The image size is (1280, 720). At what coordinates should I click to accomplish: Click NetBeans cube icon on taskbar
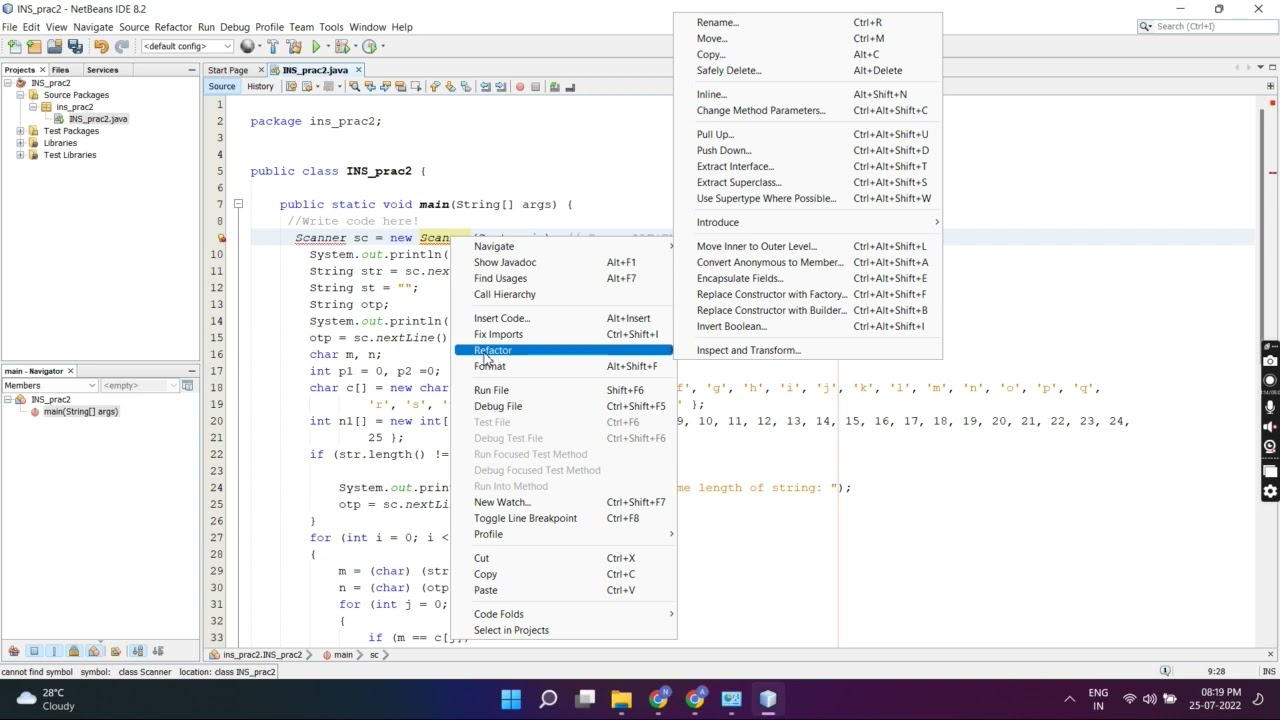768,699
